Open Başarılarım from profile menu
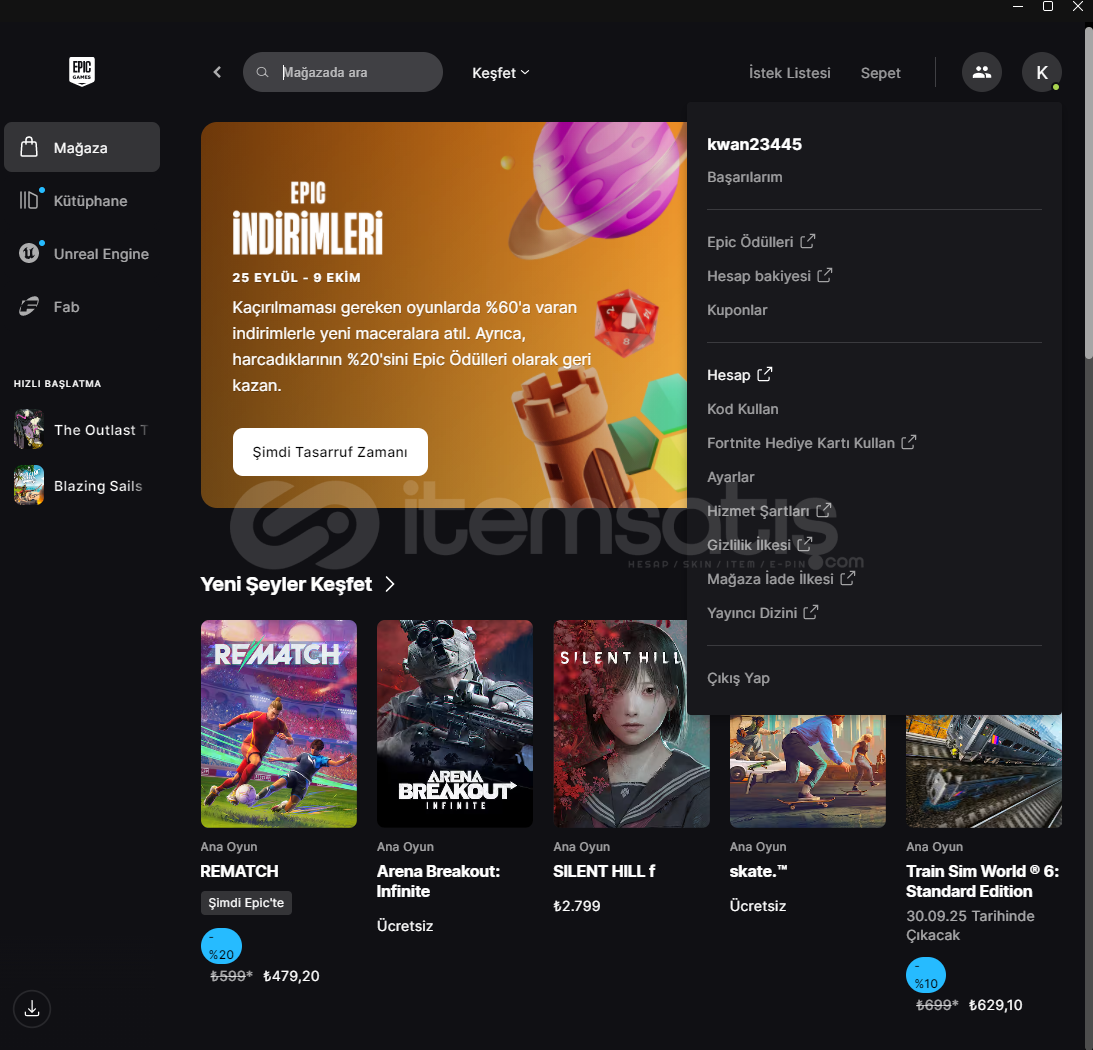The height and width of the screenshot is (1050, 1093). click(x=744, y=177)
